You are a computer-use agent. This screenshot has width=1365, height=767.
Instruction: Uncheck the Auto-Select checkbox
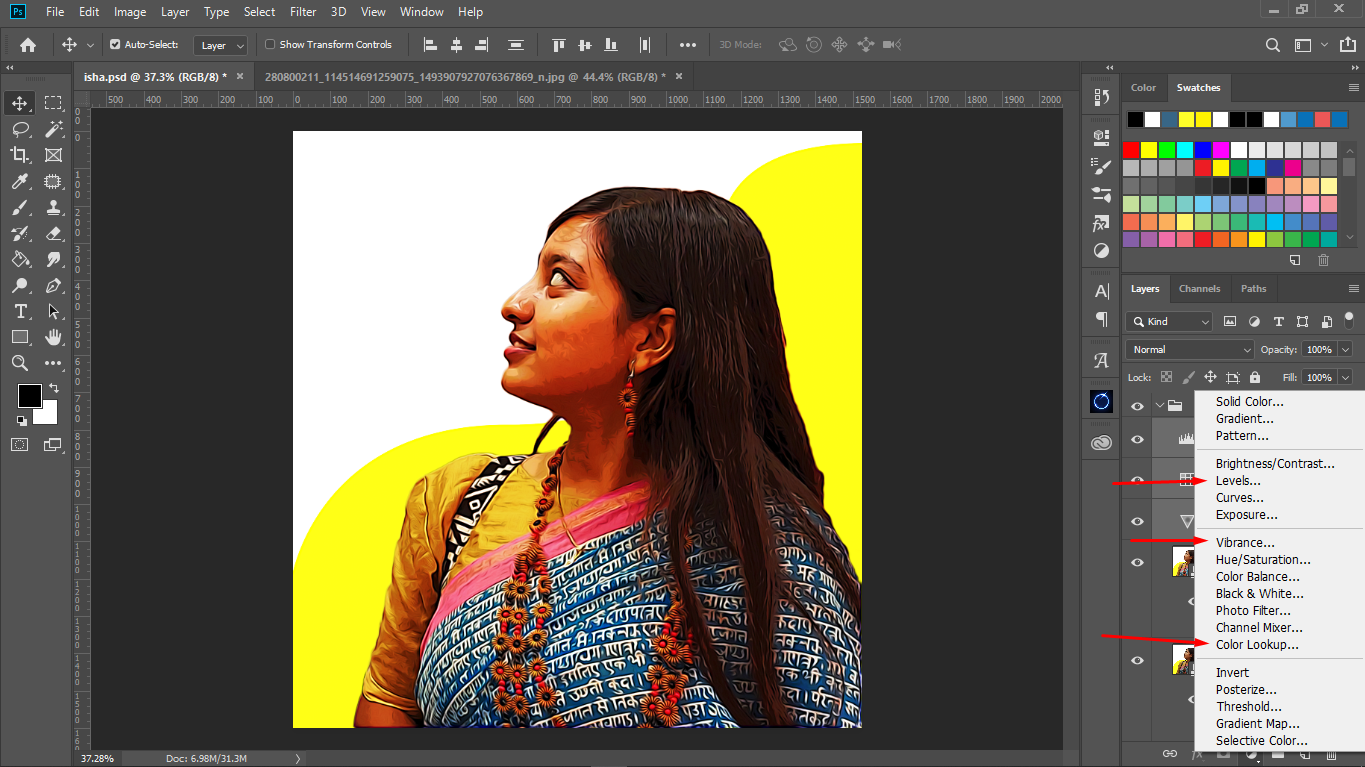click(115, 45)
